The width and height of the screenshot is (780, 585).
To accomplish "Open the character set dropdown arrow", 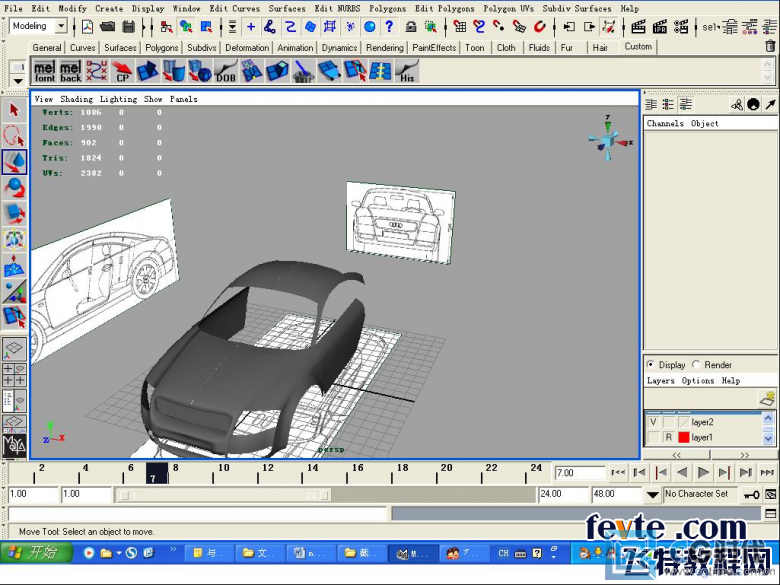I will click(653, 494).
